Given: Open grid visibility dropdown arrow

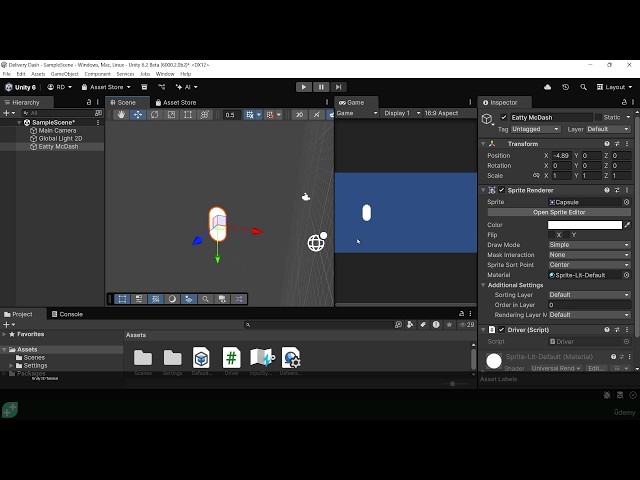Looking at the screenshot, I should (259, 115).
